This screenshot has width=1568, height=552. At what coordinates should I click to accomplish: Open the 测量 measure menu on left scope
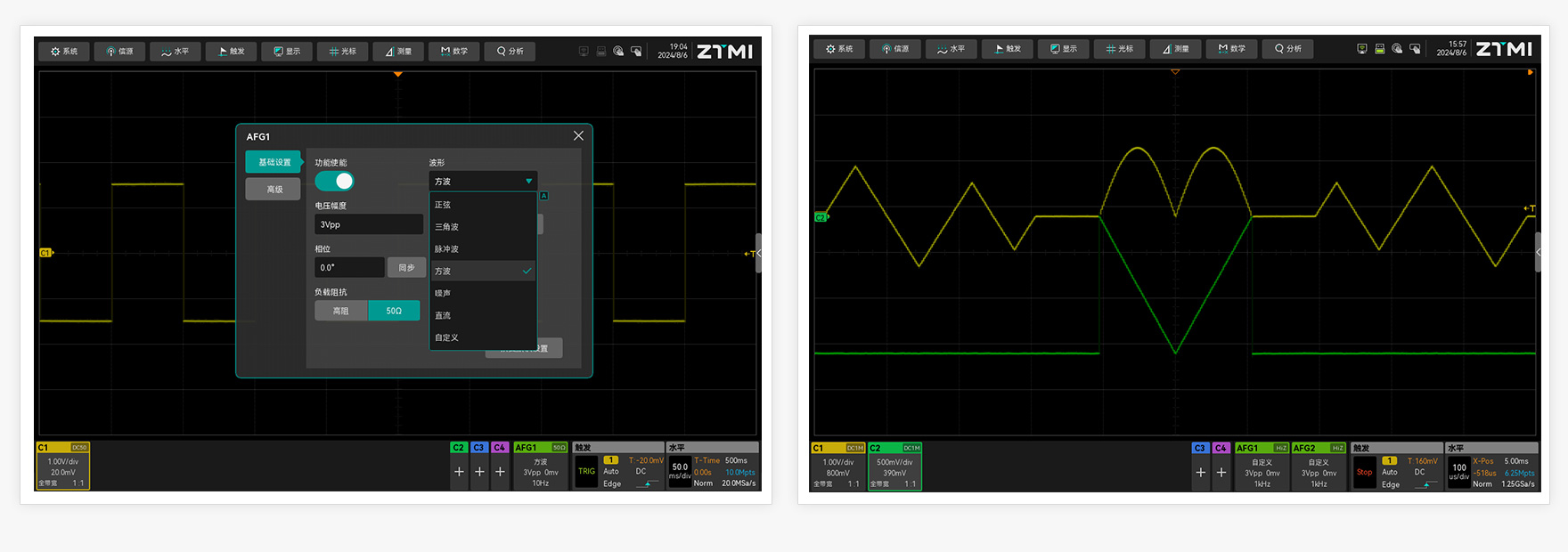(398, 52)
